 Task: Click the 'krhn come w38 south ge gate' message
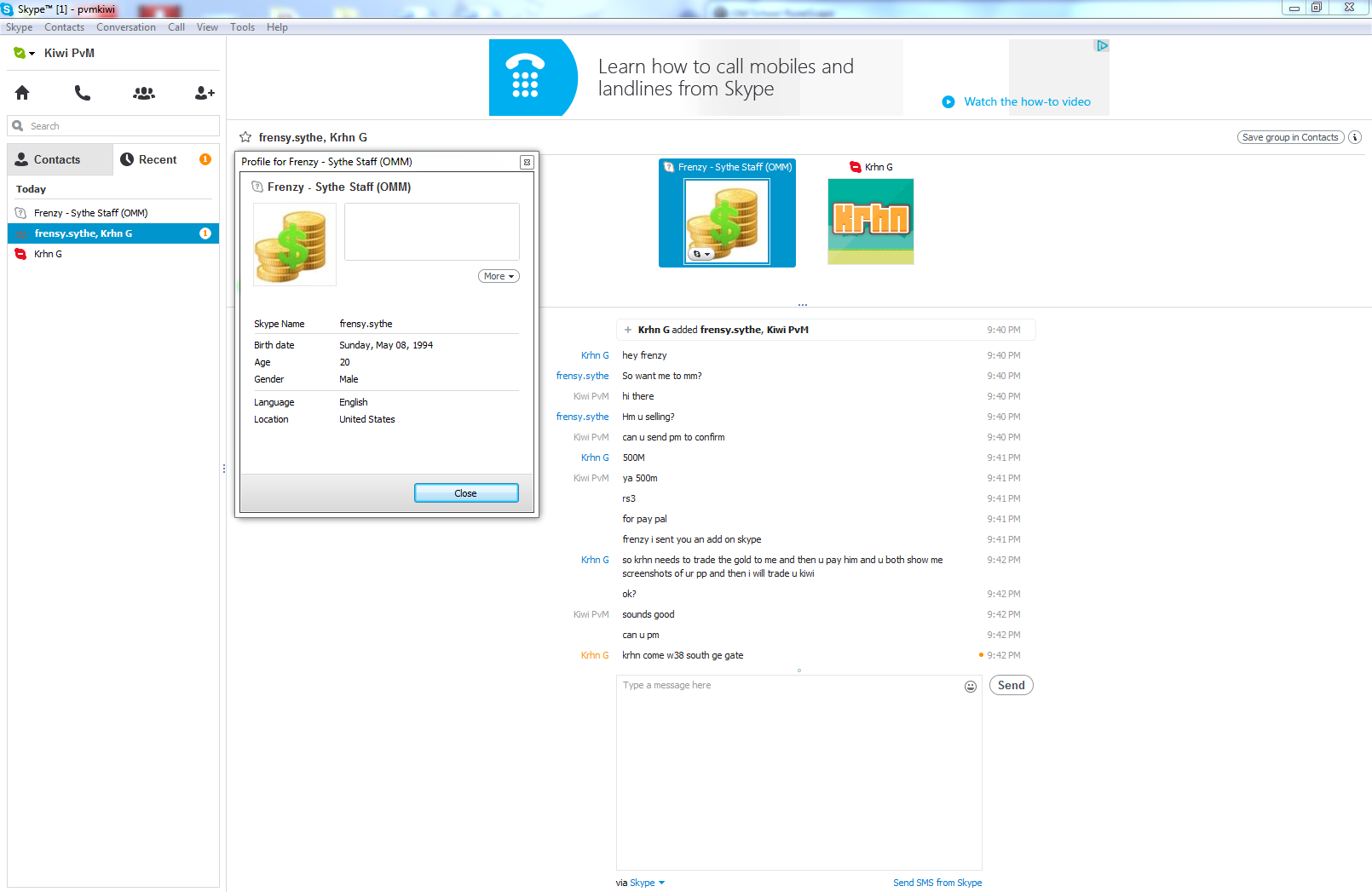tap(683, 655)
